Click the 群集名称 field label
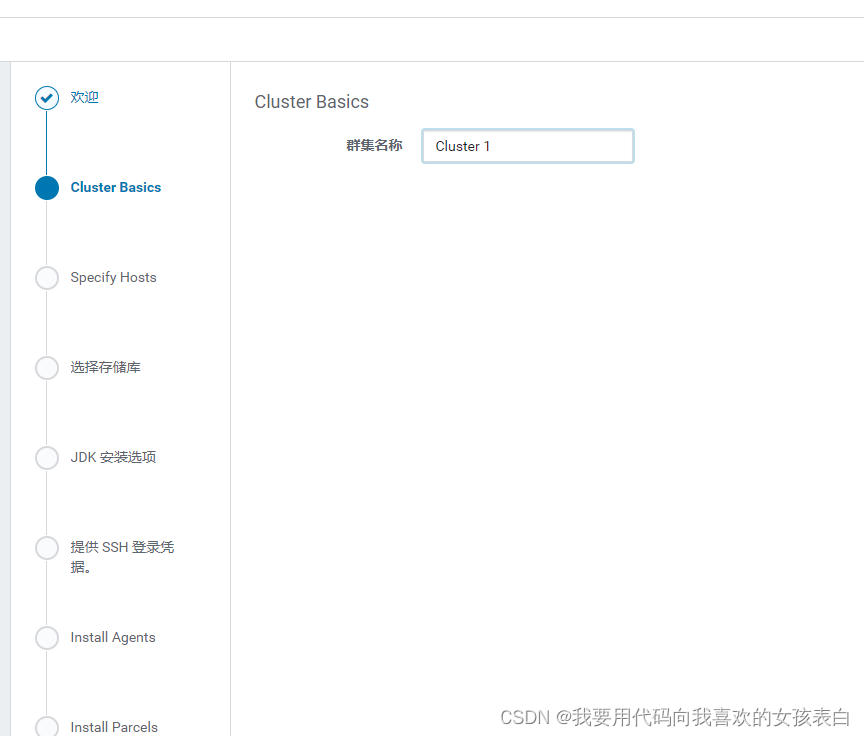Screen dimensions: 864x736 (x=374, y=145)
